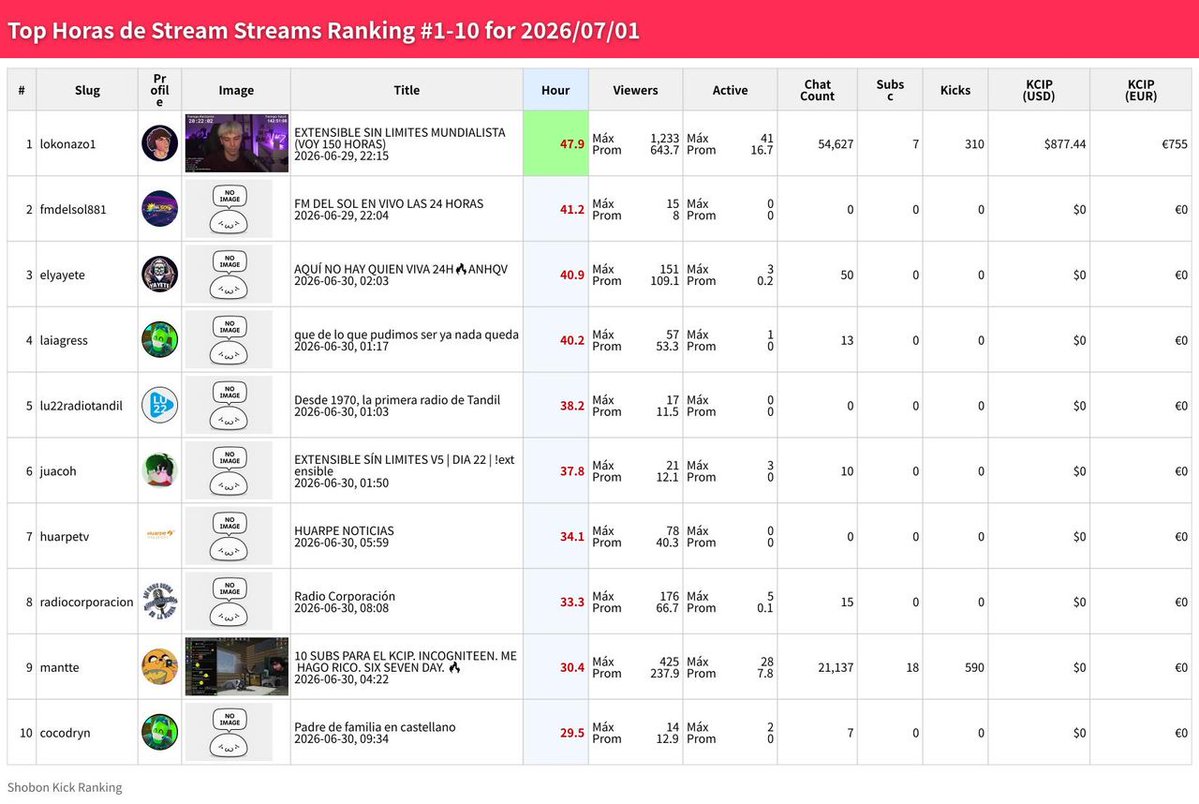Click title "Desde 1970, la primera radio de Tandil"
This screenshot has width=1199, height=804.
(x=398, y=399)
